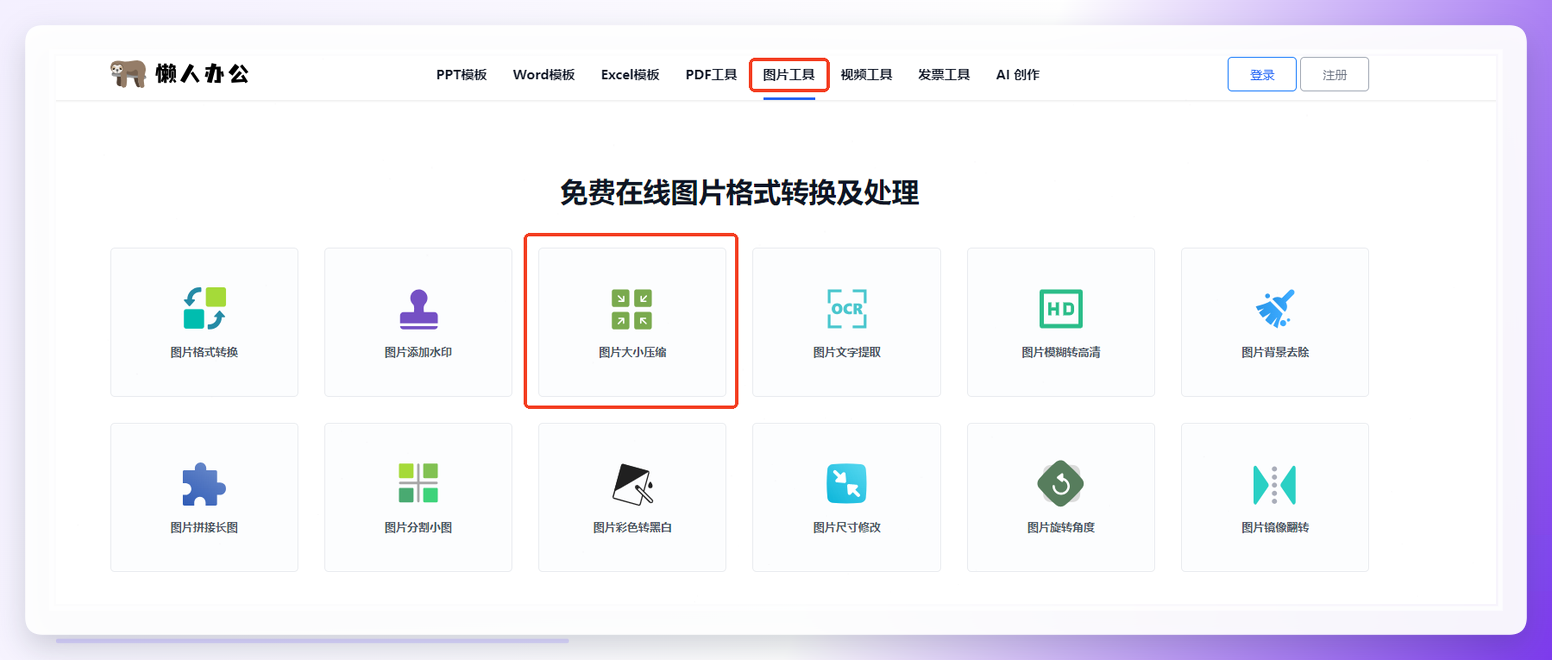Click the 图片模糊转高清 label
Screen dimensions: 1552x660
pyautogui.click(x=1061, y=353)
